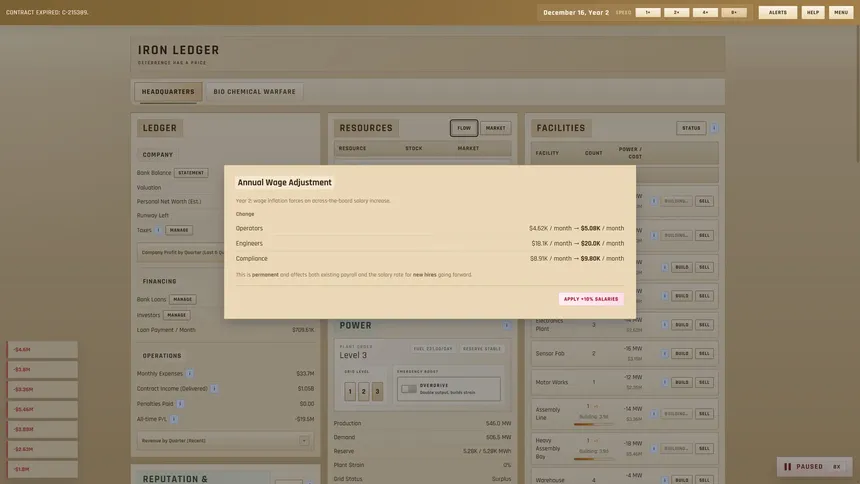Image resolution: width=860 pixels, height=484 pixels.
Task: Open the Alerts panel
Action: point(777,12)
